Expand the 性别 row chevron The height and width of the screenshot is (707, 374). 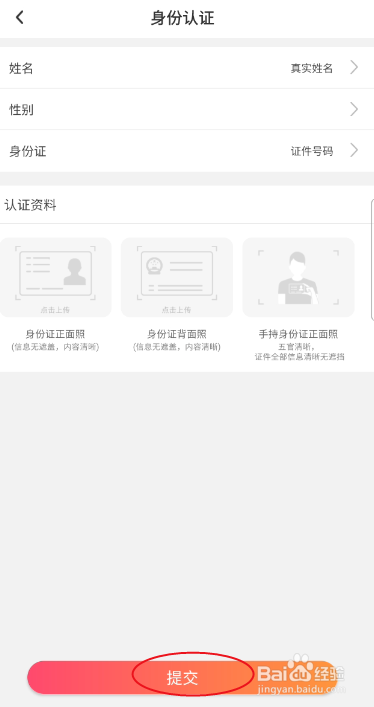tap(354, 109)
